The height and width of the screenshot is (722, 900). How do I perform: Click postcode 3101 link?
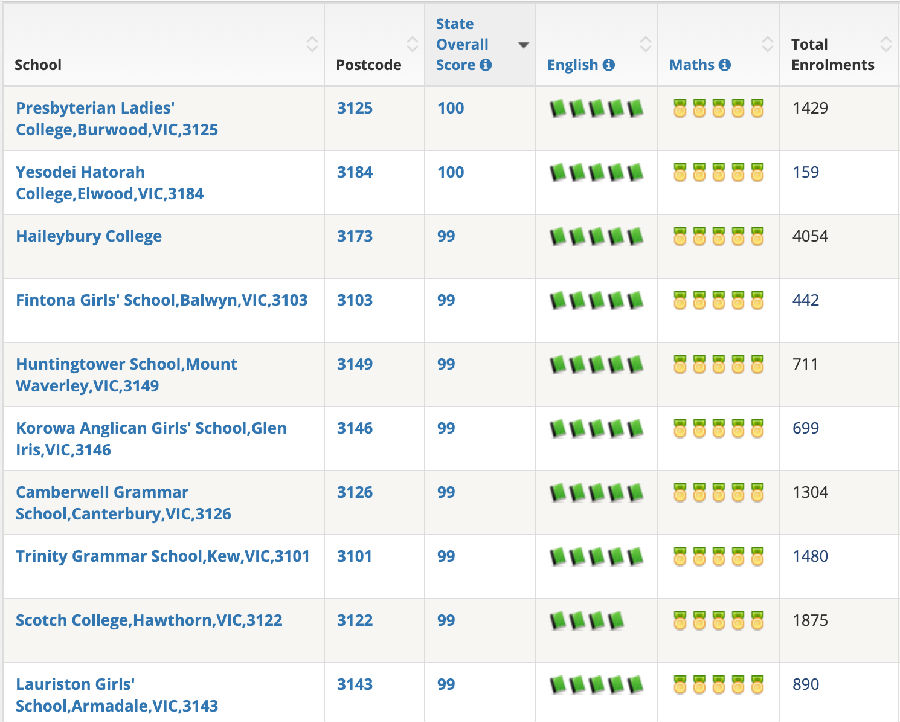click(355, 556)
